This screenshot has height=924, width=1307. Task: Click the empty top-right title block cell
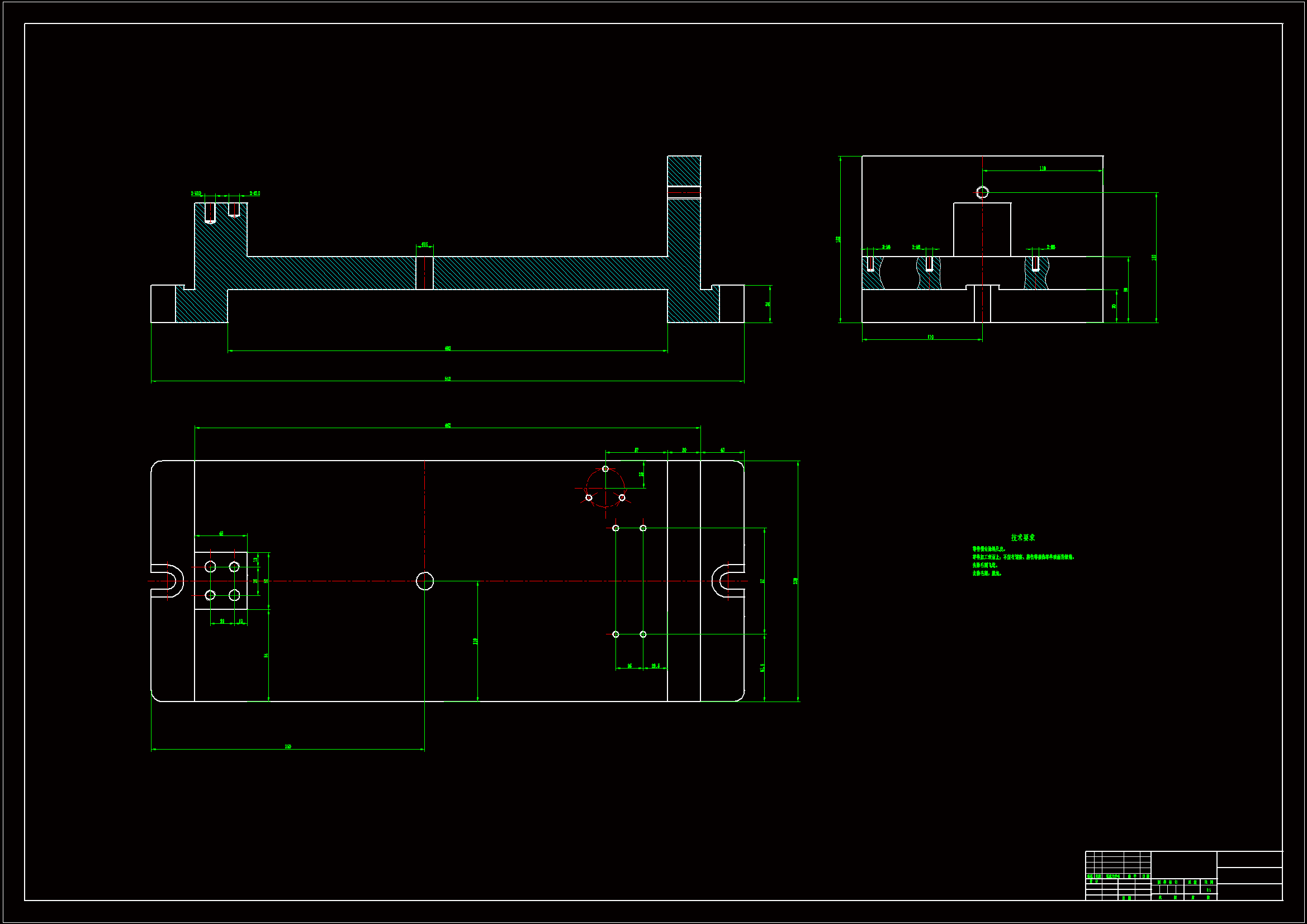pyautogui.click(x=1249, y=859)
